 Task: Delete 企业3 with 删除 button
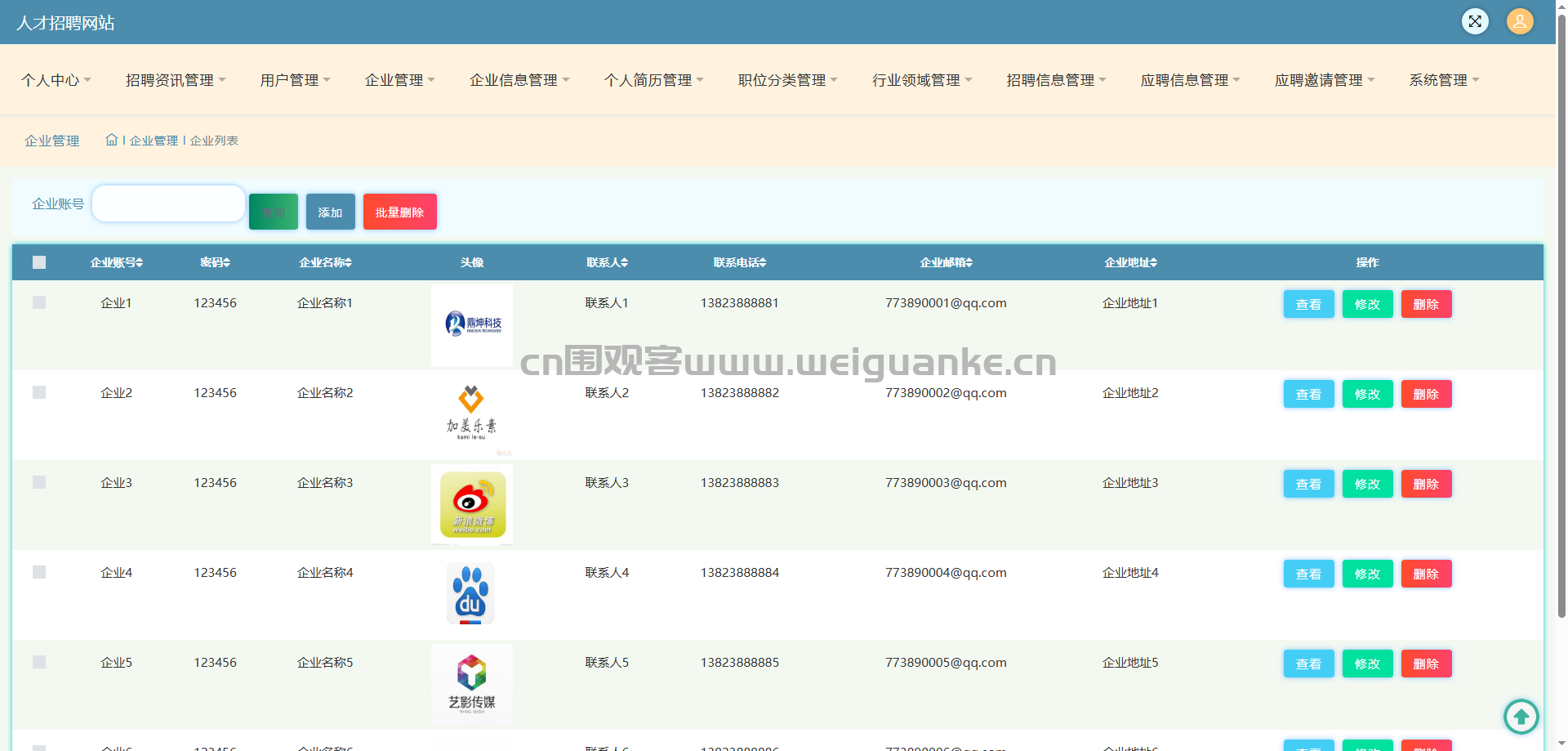tap(1426, 484)
